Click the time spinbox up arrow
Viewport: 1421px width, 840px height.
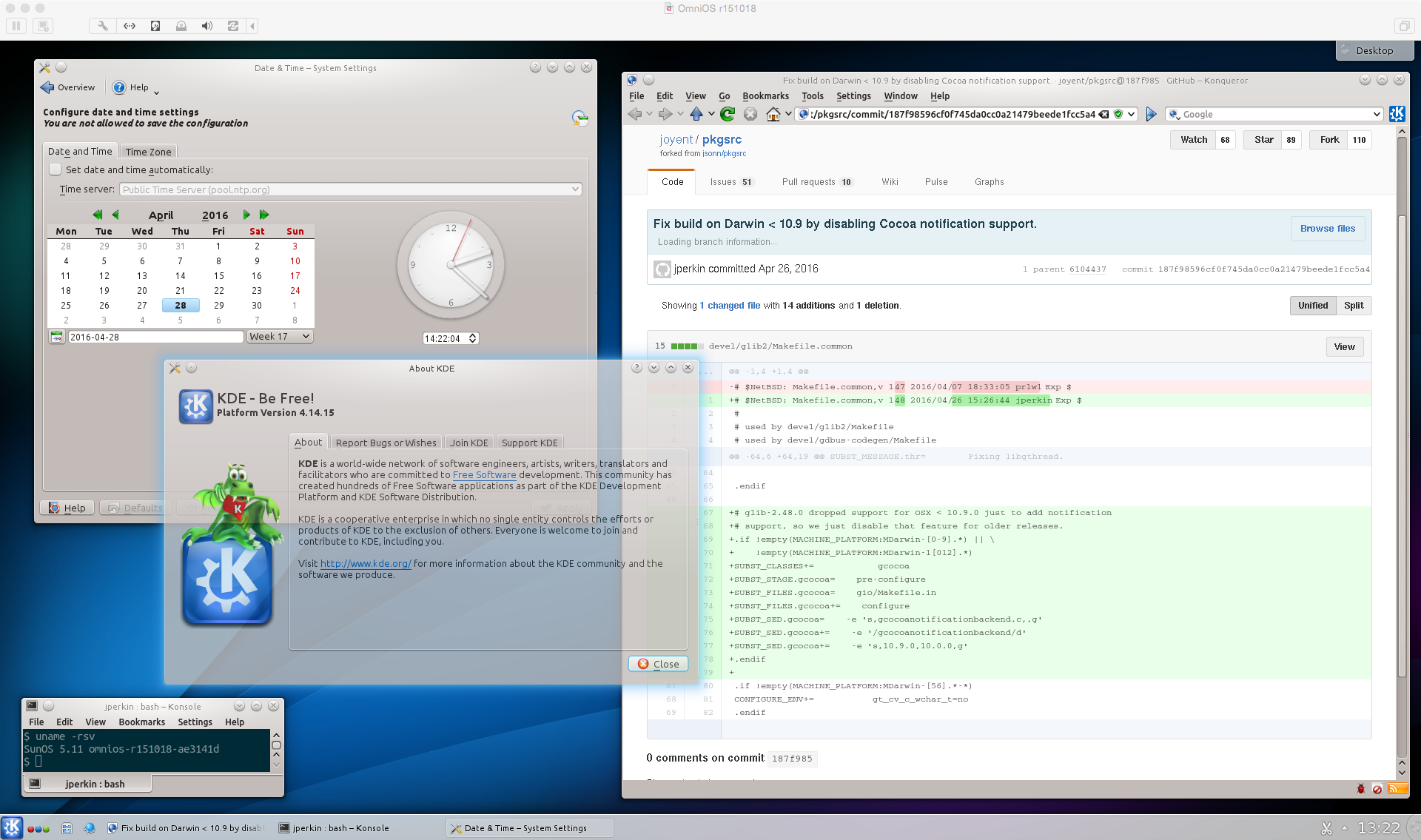(x=472, y=335)
